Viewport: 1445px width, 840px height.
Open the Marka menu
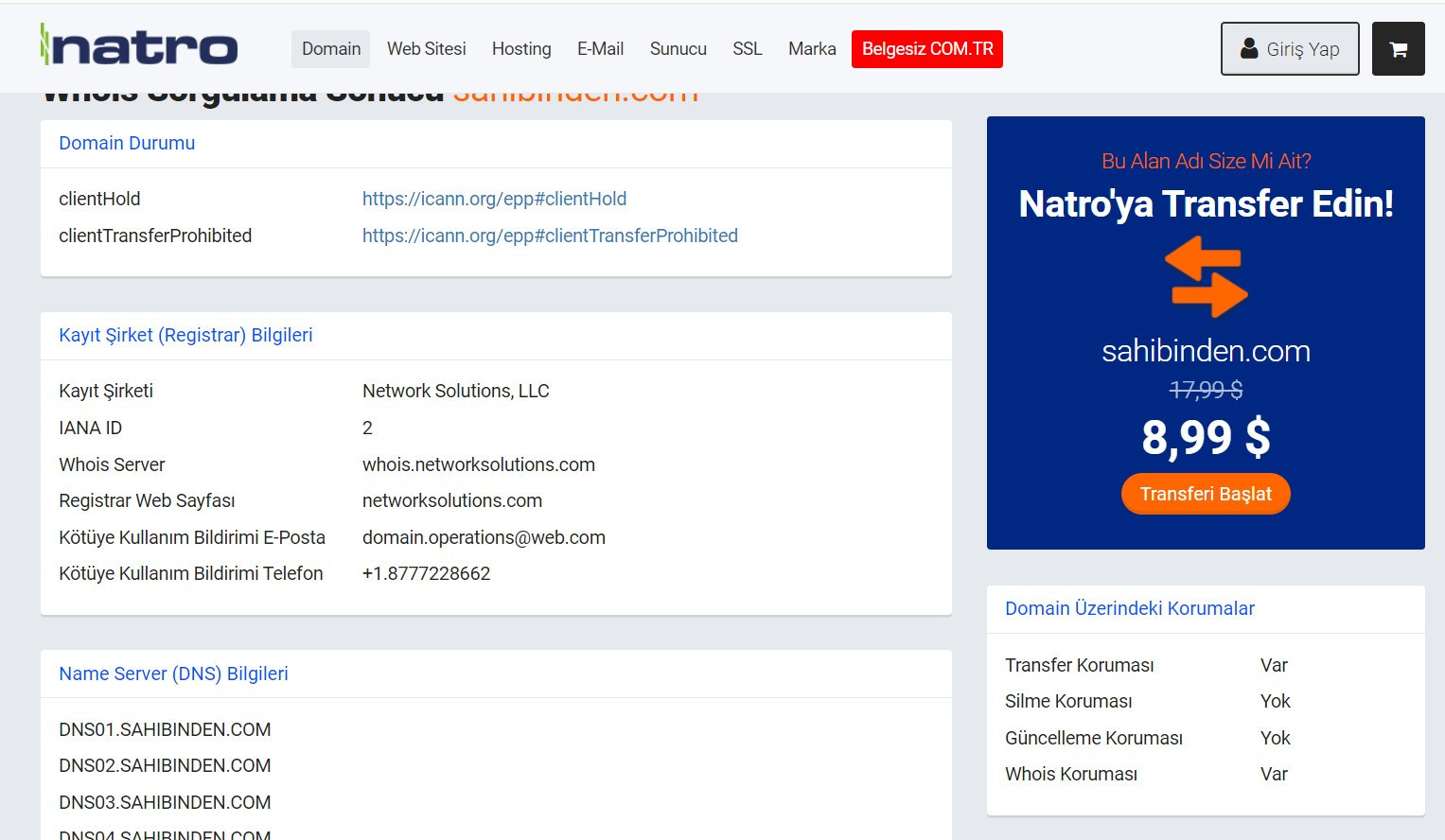pos(812,49)
